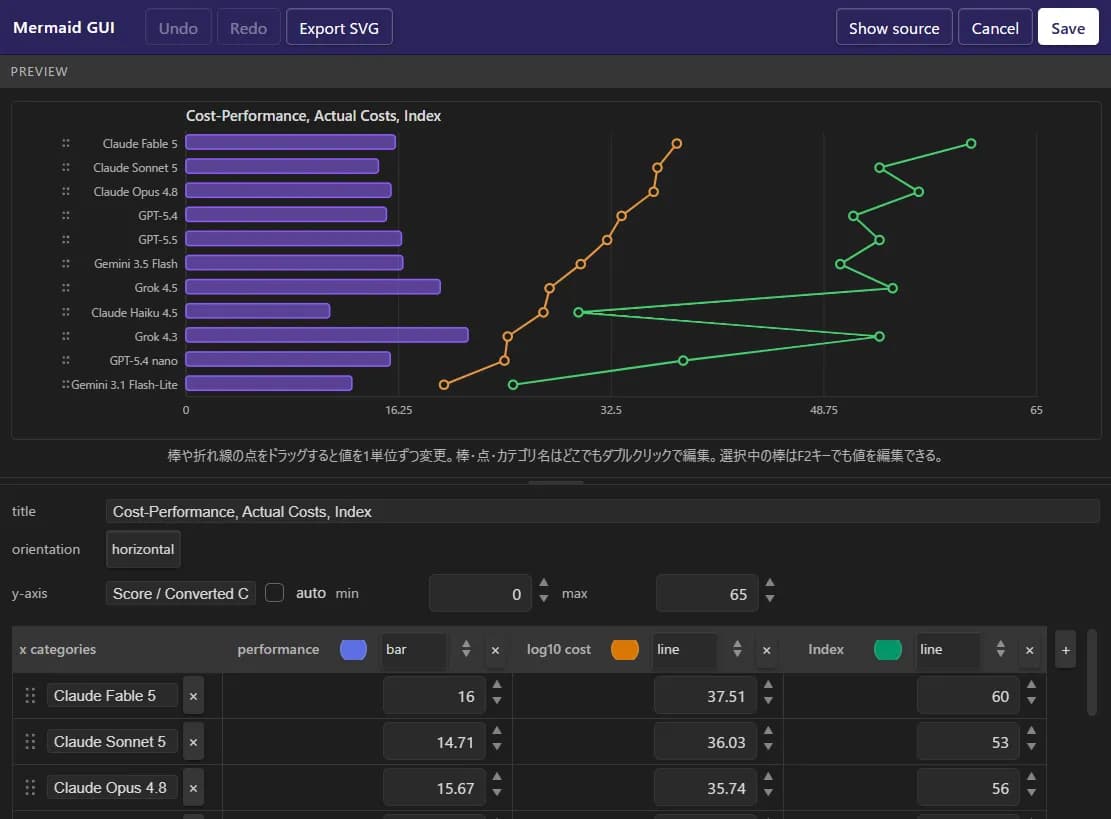Open the log10 cost series type dropdown

[x=699, y=649]
